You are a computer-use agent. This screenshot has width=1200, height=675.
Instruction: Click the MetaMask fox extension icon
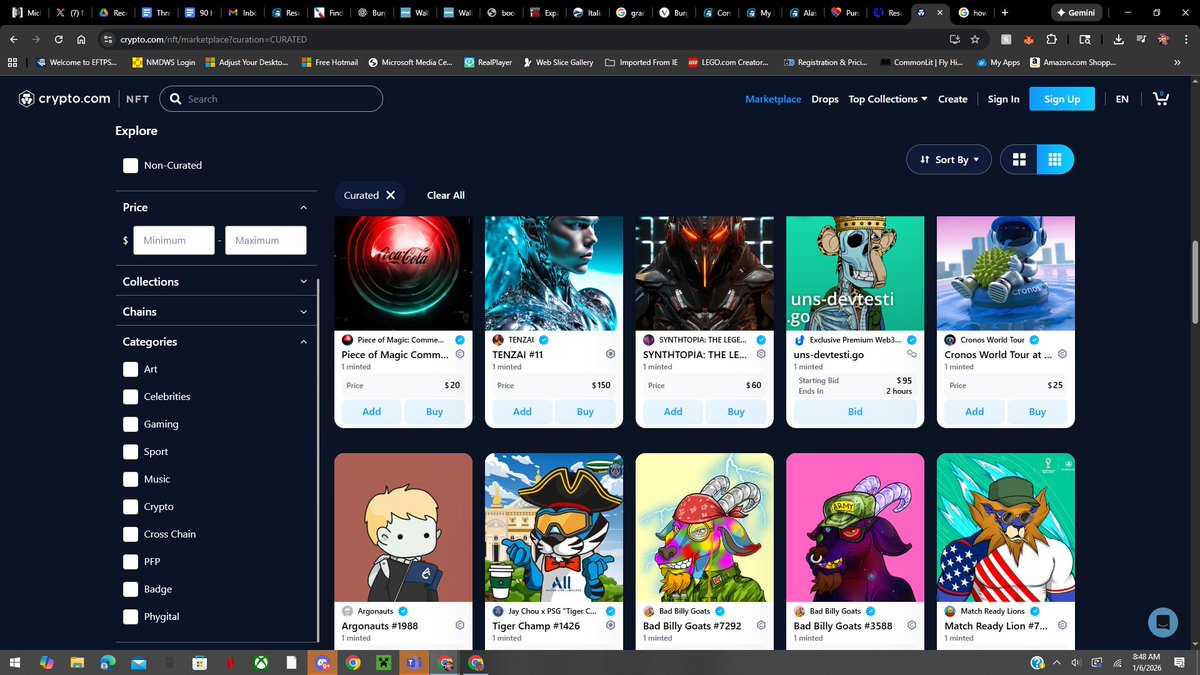click(x=1029, y=39)
